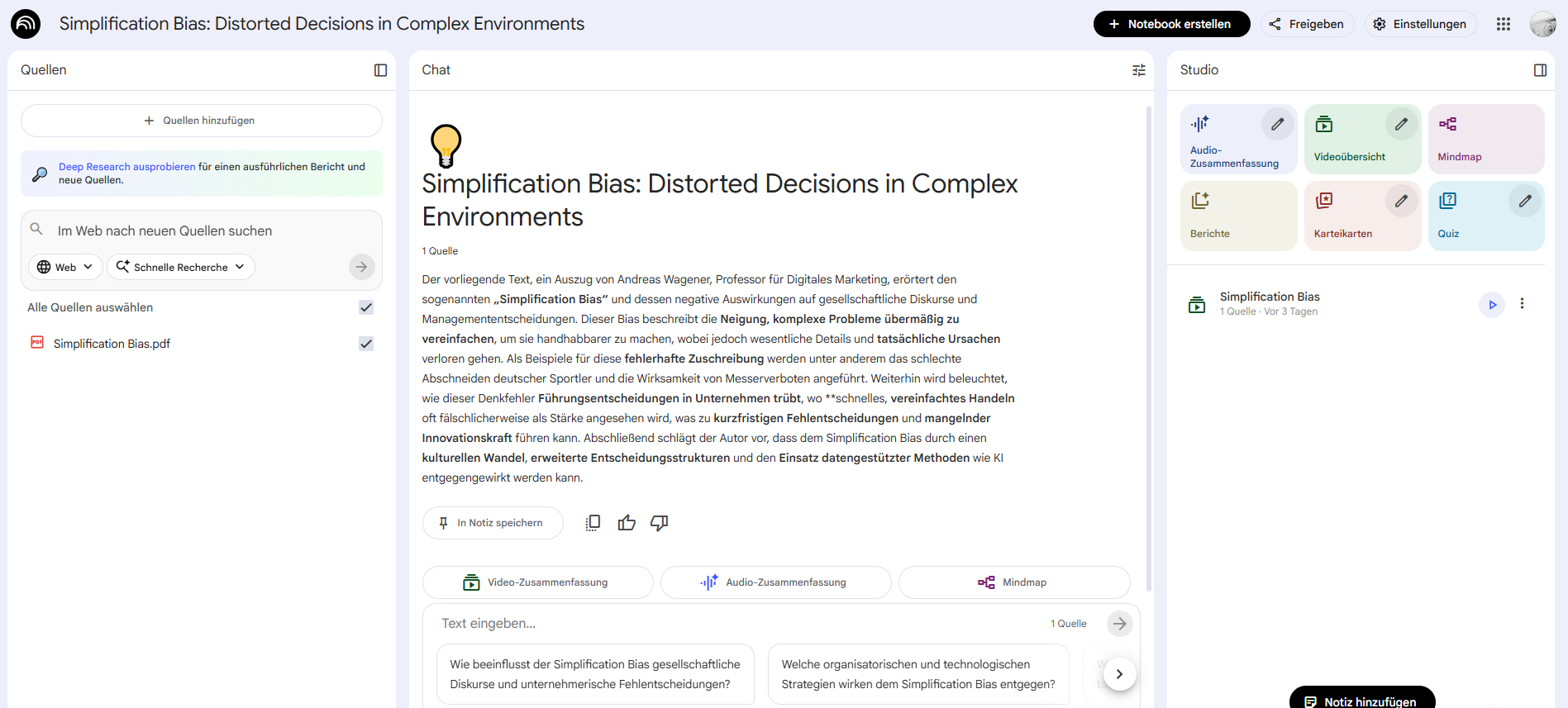
Task: Open the Berichte tile in Studio
Action: point(1237,216)
